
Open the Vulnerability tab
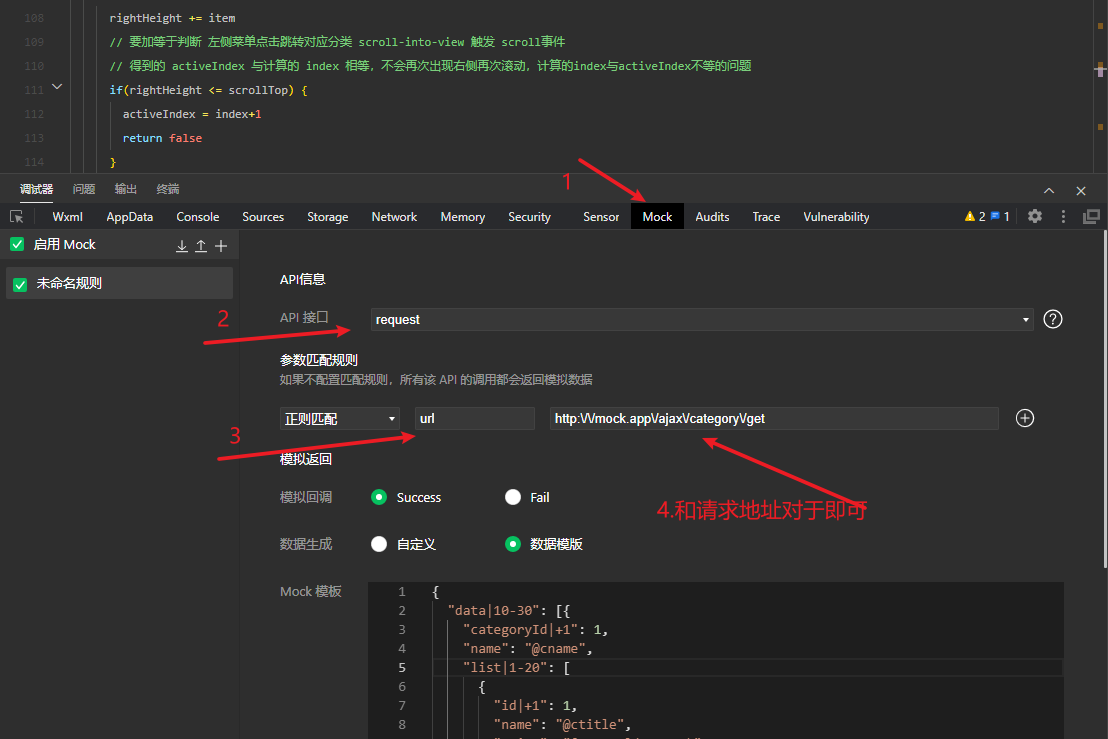click(x=836, y=217)
